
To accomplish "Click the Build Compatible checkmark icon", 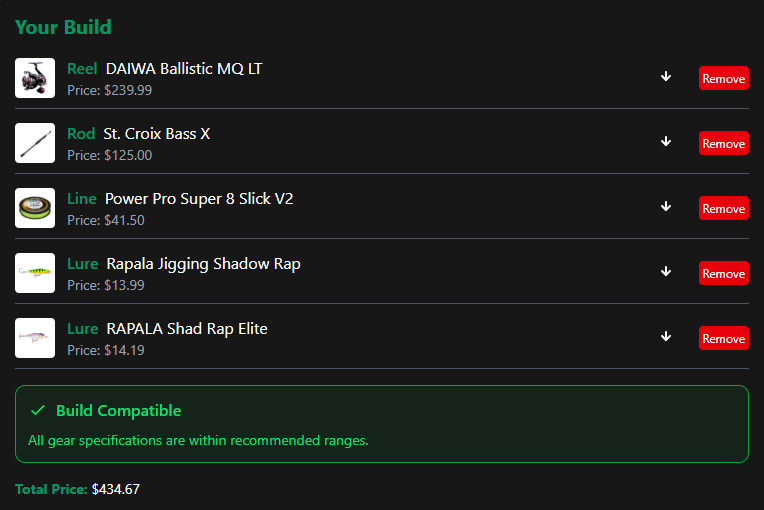I will point(38,411).
